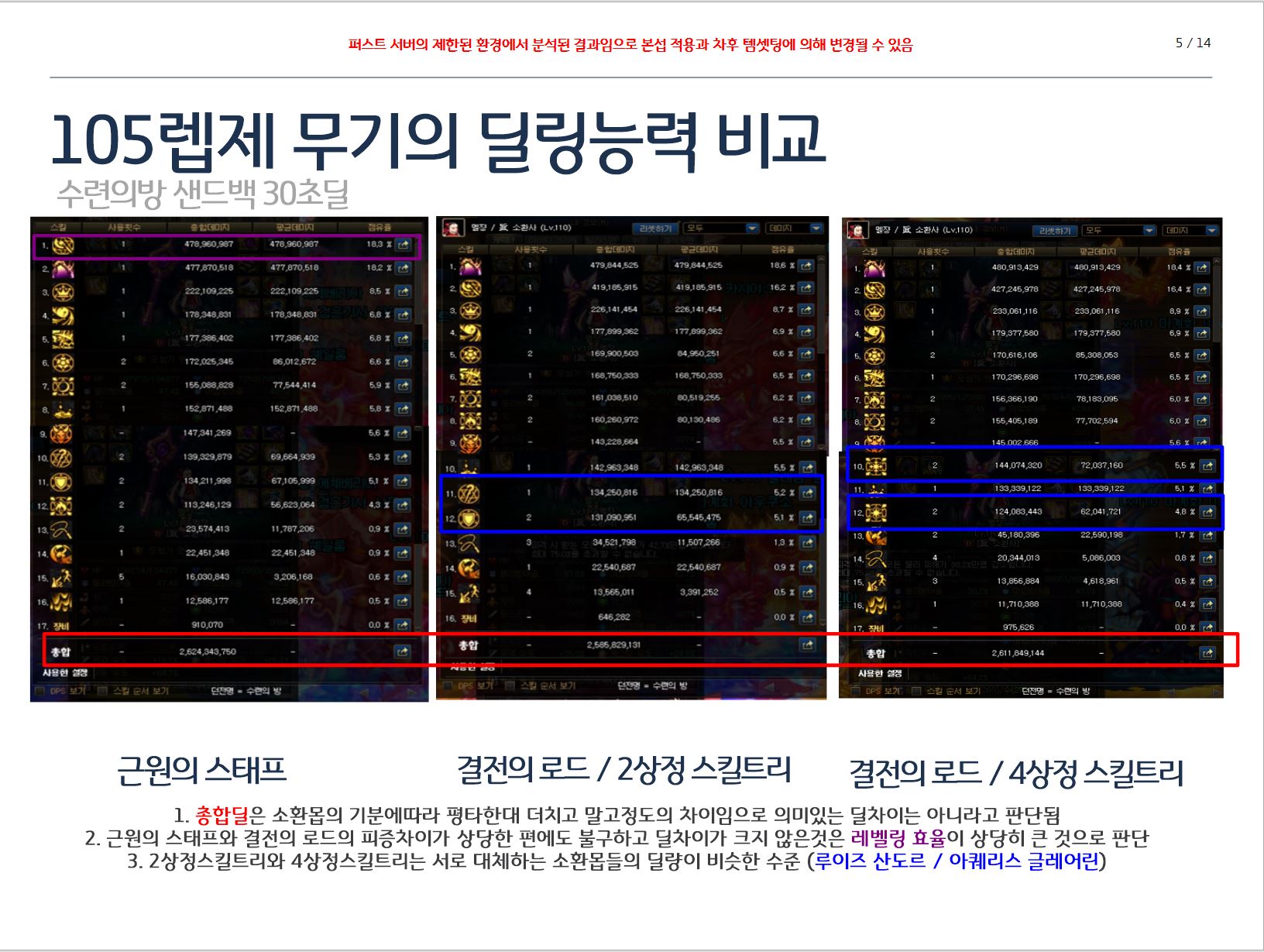Click 점유율 column header in left panel

(379, 228)
